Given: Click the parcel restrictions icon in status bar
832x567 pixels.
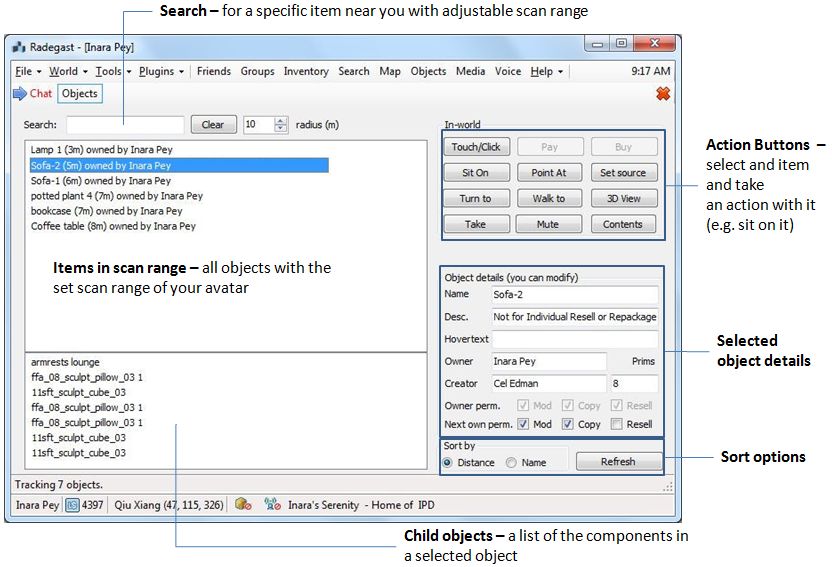Looking at the screenshot, I should click(242, 505).
